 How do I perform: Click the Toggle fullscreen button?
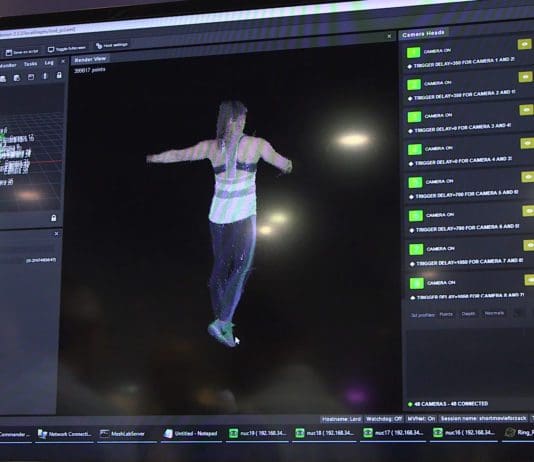click(67, 49)
